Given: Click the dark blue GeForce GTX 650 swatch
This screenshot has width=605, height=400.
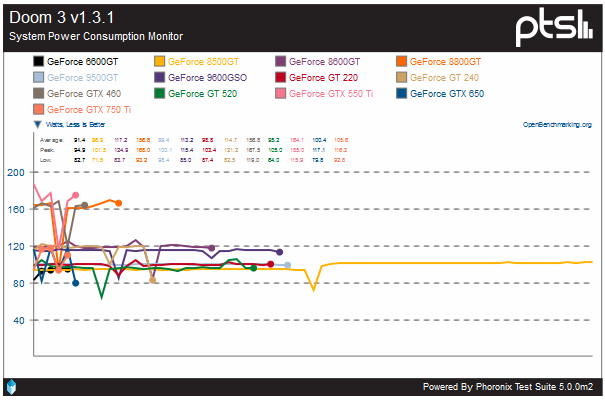Looking at the screenshot, I should tap(402, 93).
